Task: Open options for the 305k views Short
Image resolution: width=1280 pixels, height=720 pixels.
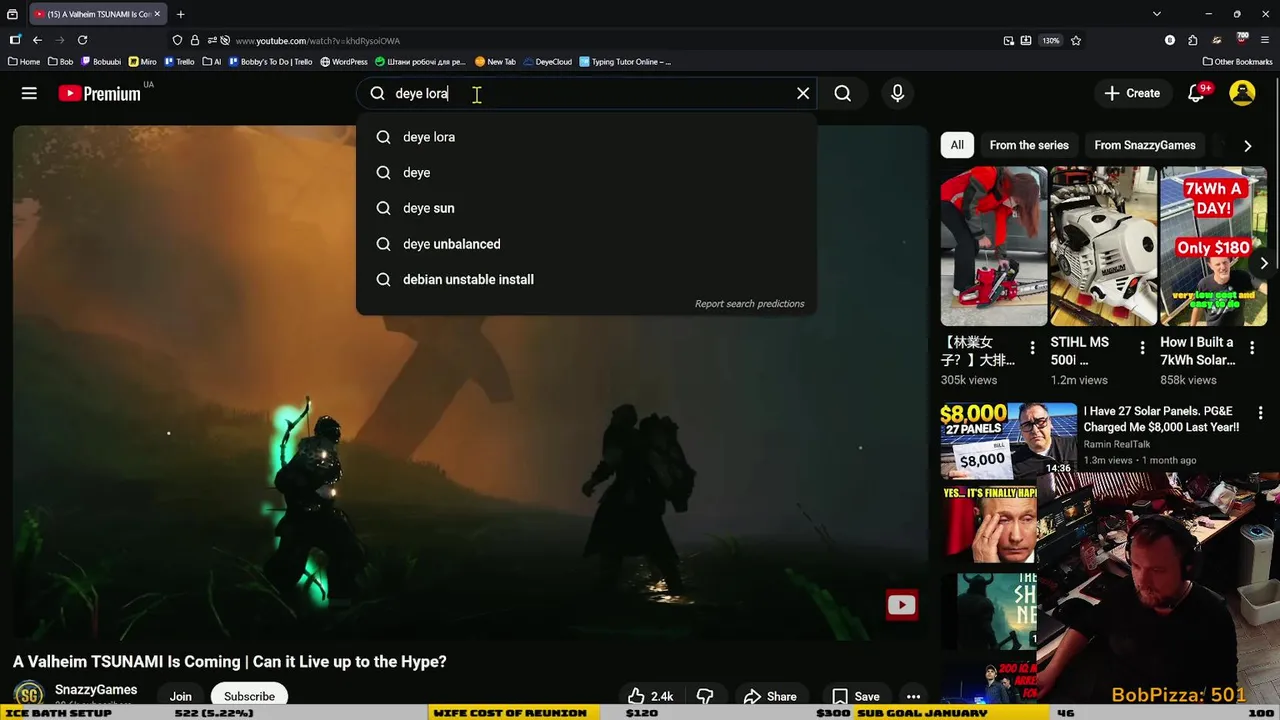Action: pyautogui.click(x=1033, y=348)
